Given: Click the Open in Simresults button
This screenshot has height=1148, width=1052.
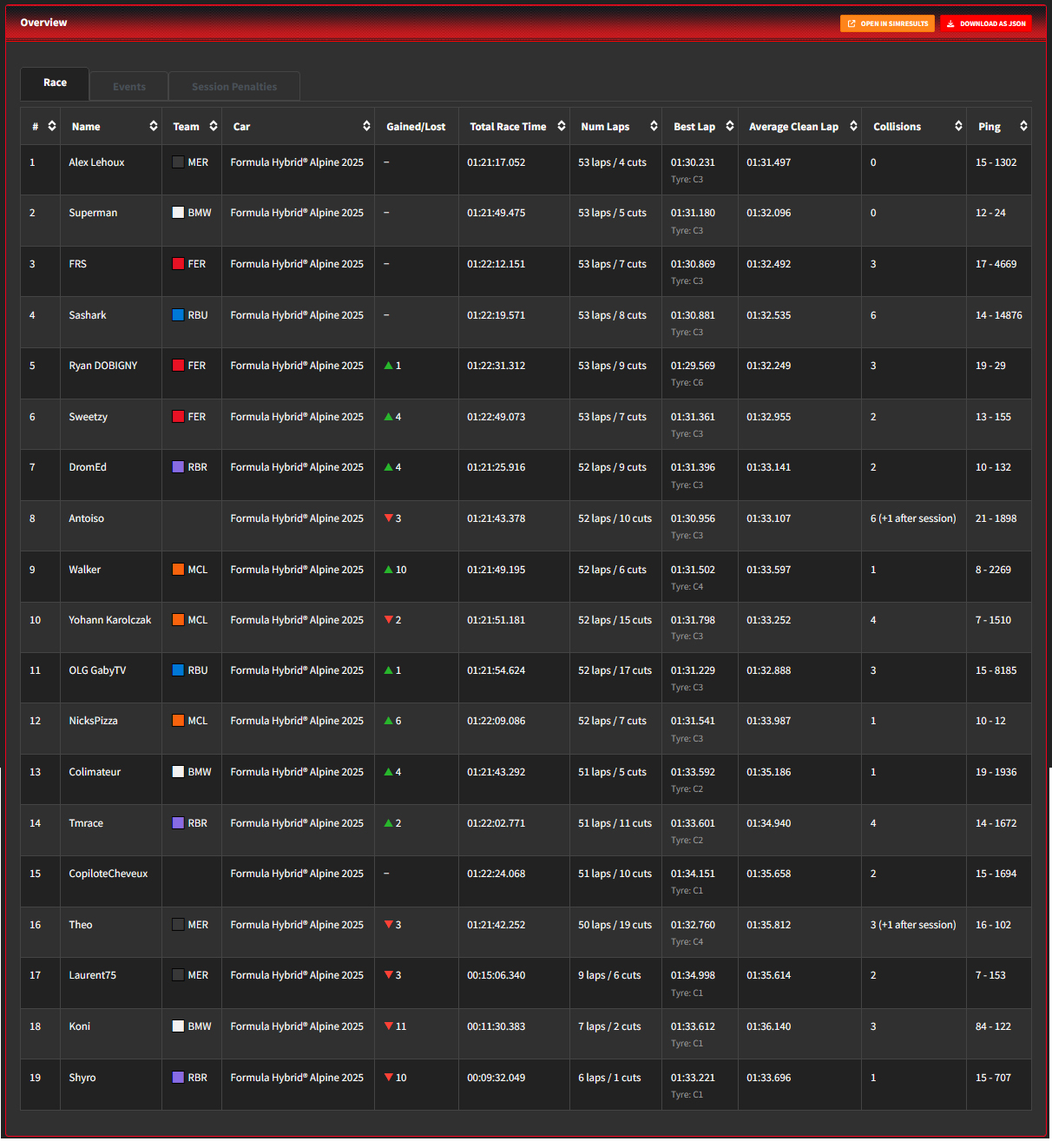Looking at the screenshot, I should 886,23.
